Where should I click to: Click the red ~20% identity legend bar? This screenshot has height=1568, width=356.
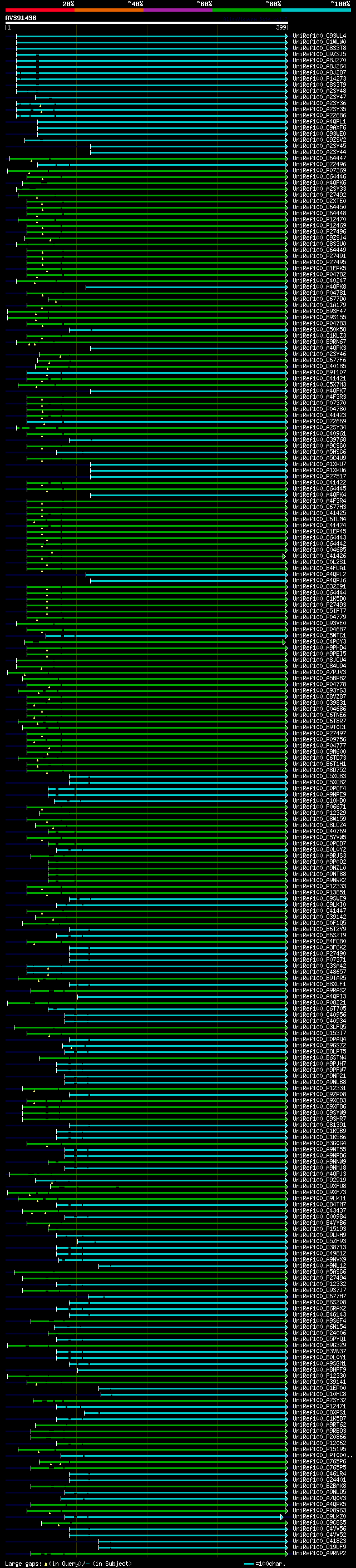39,10
